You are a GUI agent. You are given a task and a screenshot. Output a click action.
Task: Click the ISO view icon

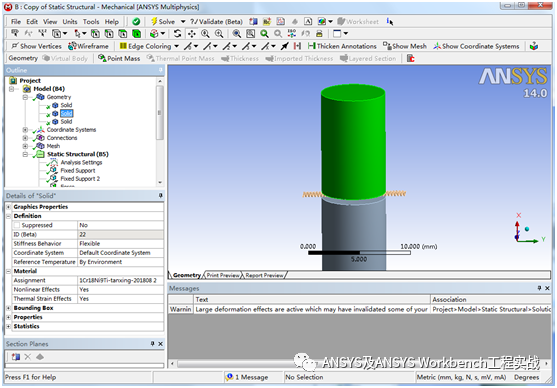292,34
